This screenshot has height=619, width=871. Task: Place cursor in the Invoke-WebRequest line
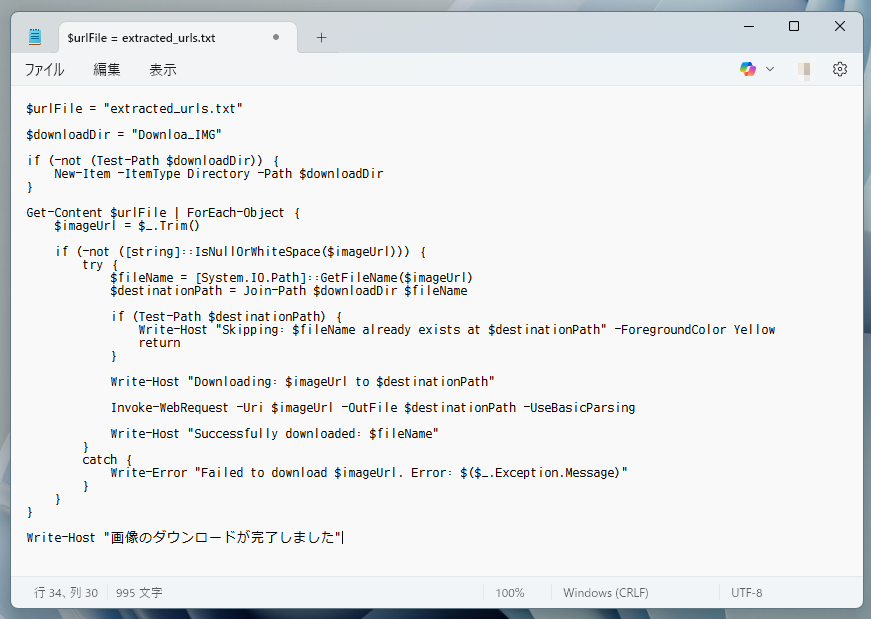372,408
